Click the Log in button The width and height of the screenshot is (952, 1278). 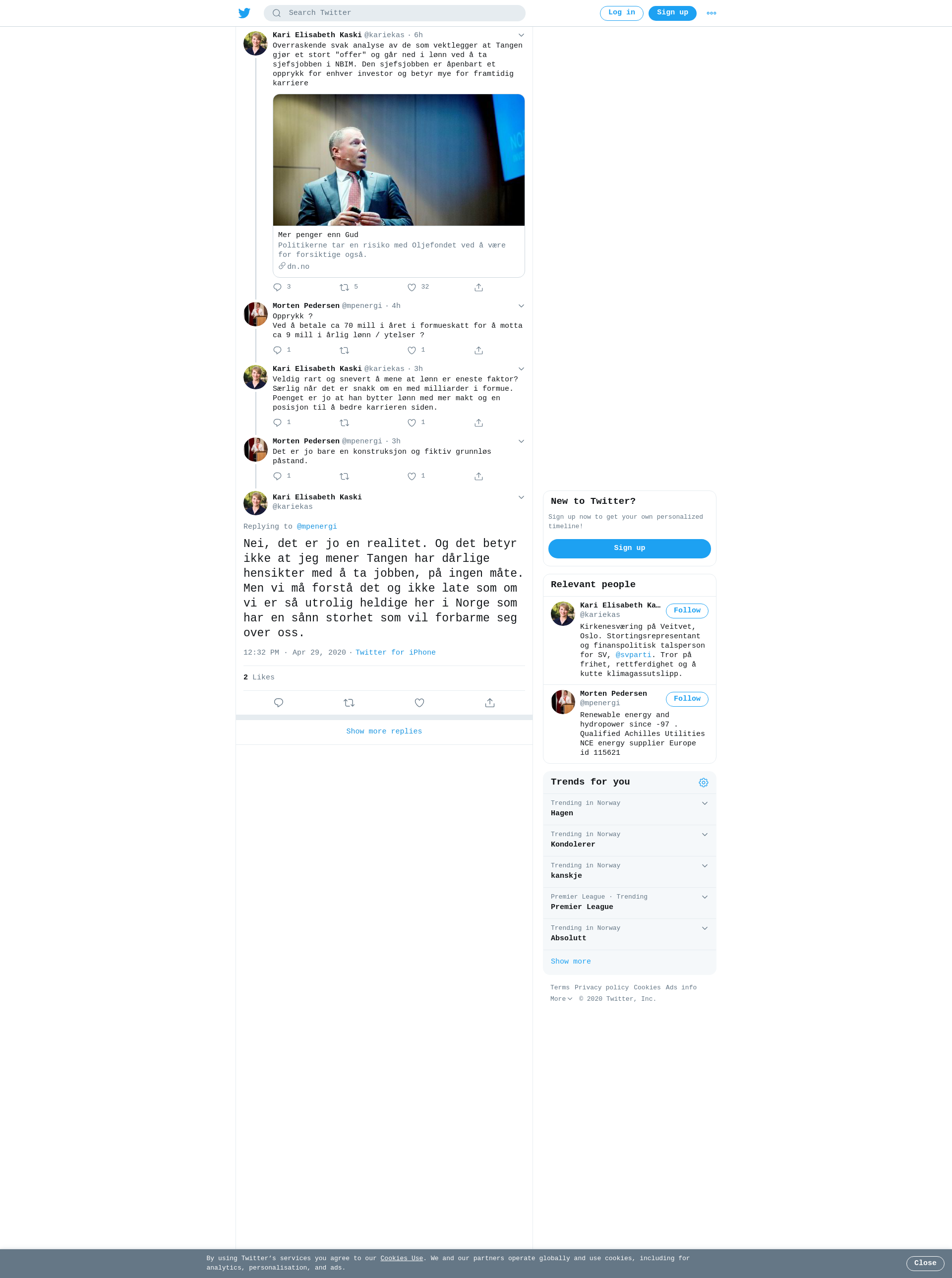[621, 13]
